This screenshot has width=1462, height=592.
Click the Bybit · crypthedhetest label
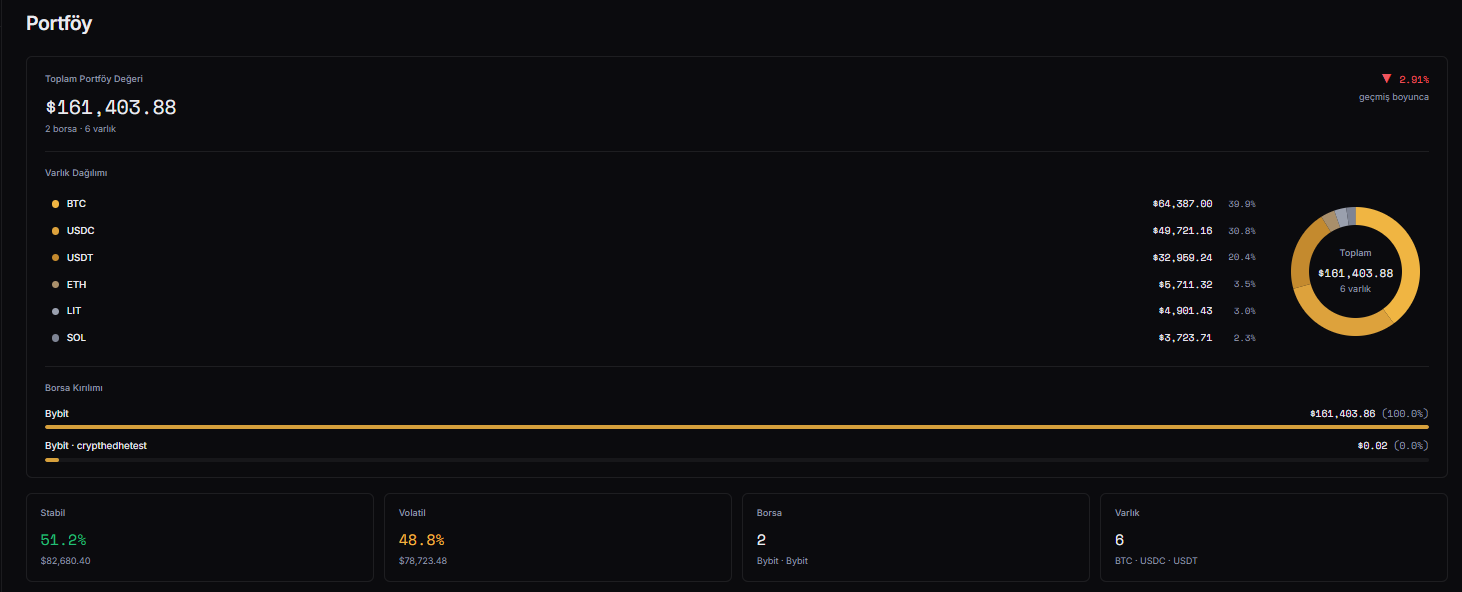pos(96,446)
